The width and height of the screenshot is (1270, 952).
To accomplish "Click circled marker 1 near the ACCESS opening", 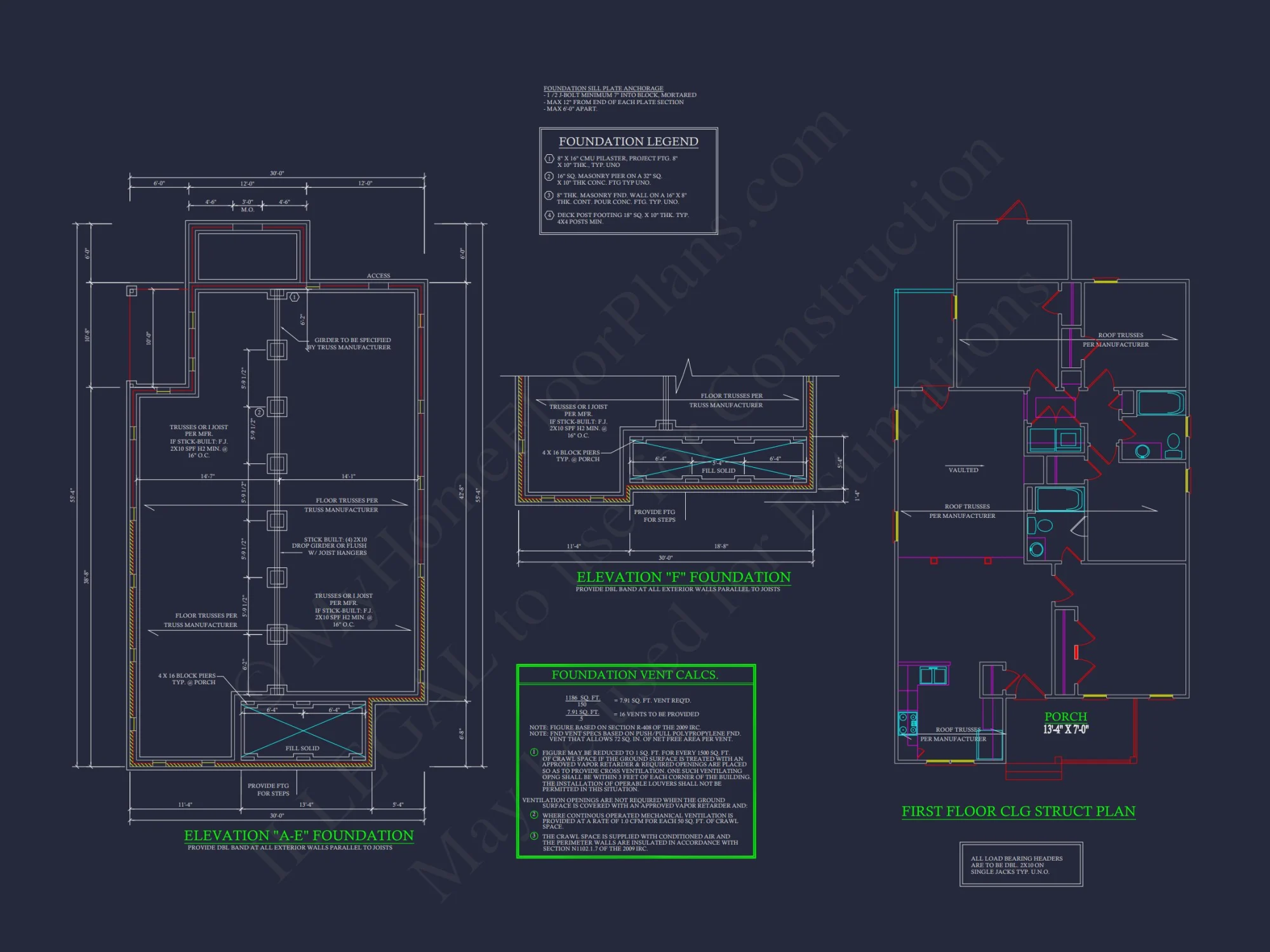I will pyautogui.click(x=294, y=298).
